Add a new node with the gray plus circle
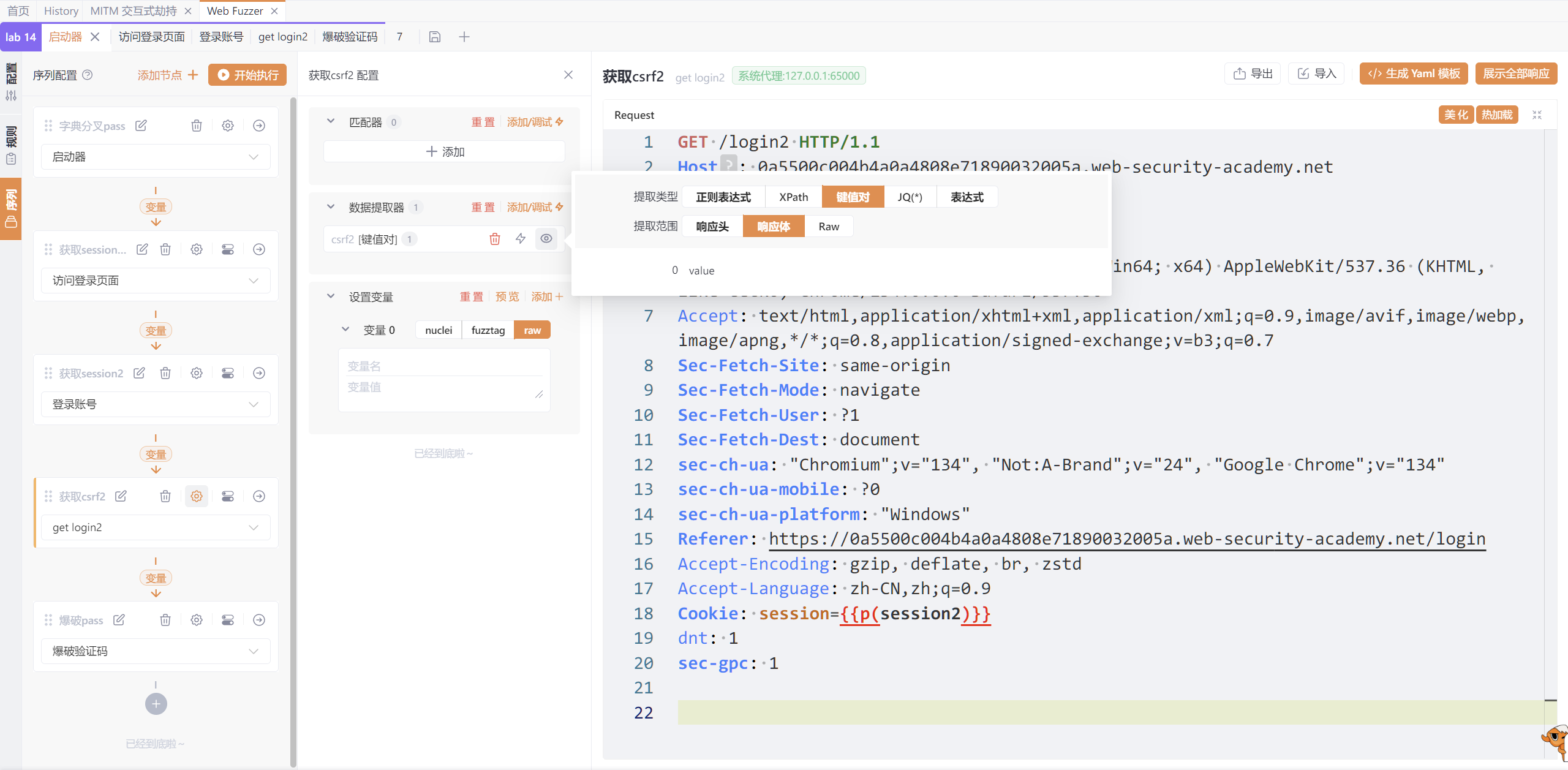 [x=156, y=704]
